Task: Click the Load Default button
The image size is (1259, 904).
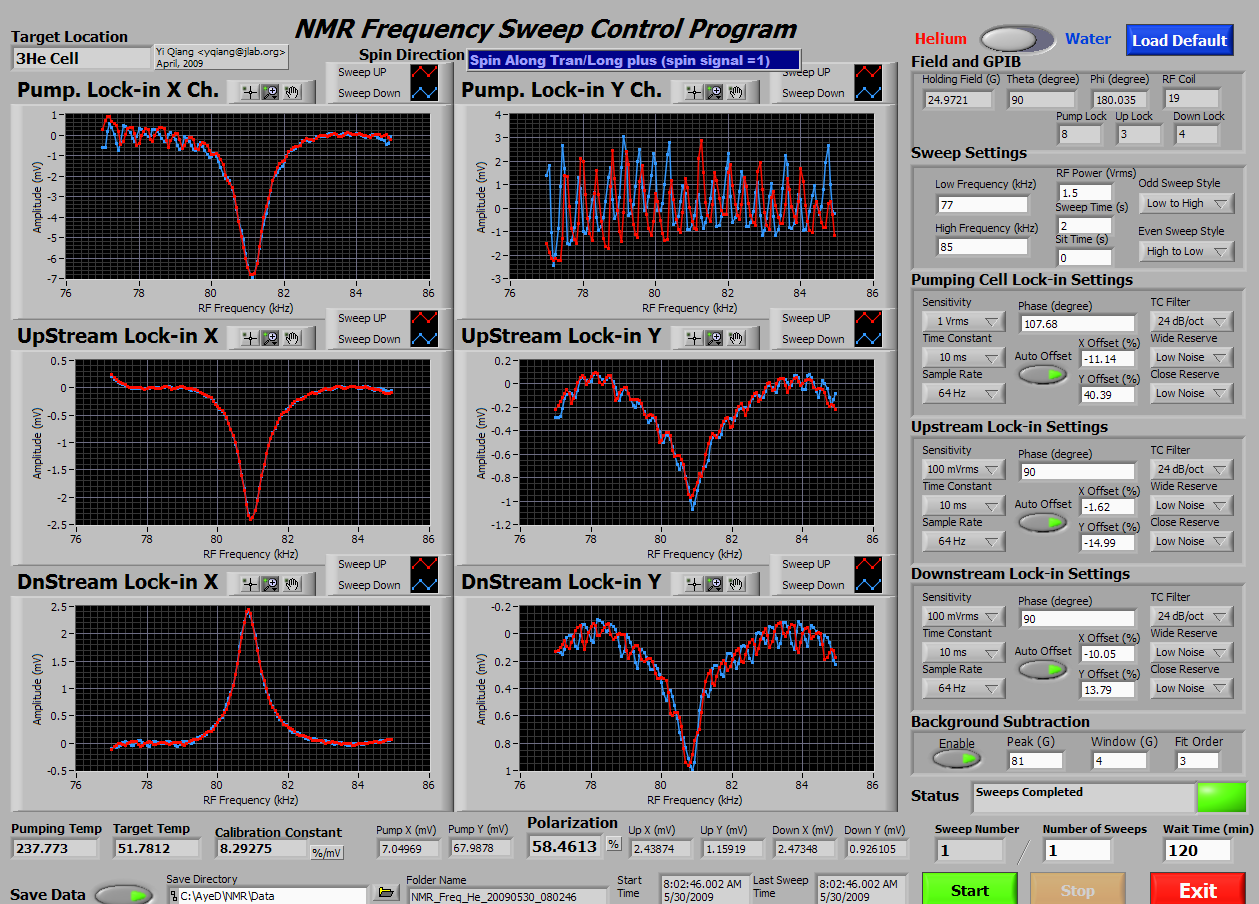Action: [1179, 40]
